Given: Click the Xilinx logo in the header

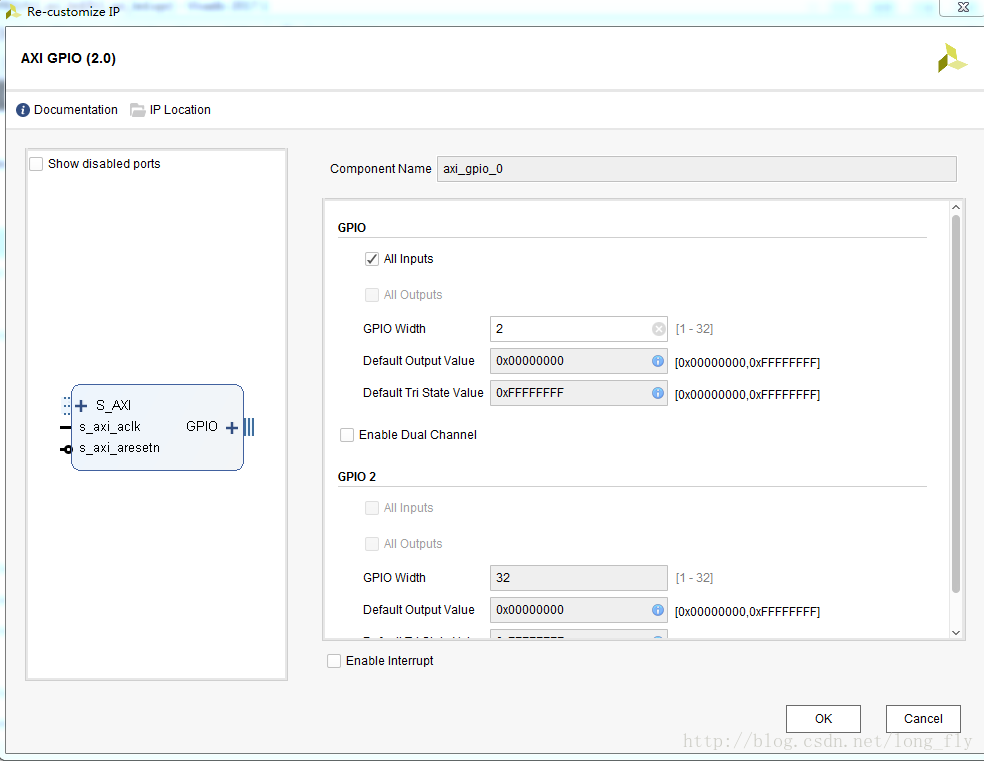Looking at the screenshot, I should (x=952, y=58).
